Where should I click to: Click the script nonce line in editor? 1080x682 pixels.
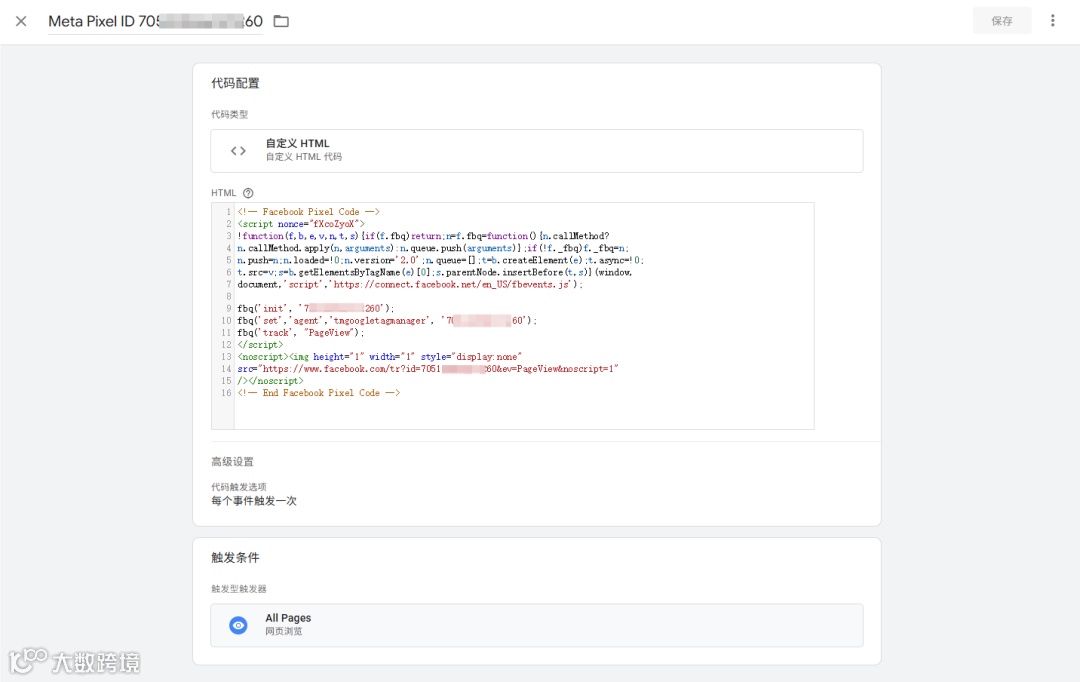[x=301, y=224]
